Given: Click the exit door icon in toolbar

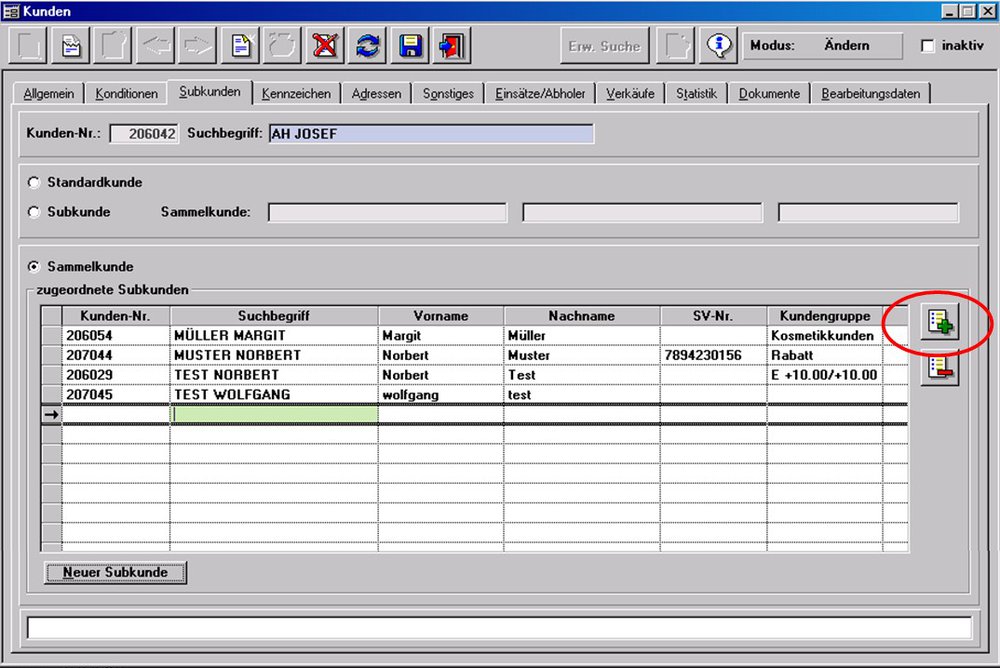Looking at the screenshot, I should tap(451, 46).
